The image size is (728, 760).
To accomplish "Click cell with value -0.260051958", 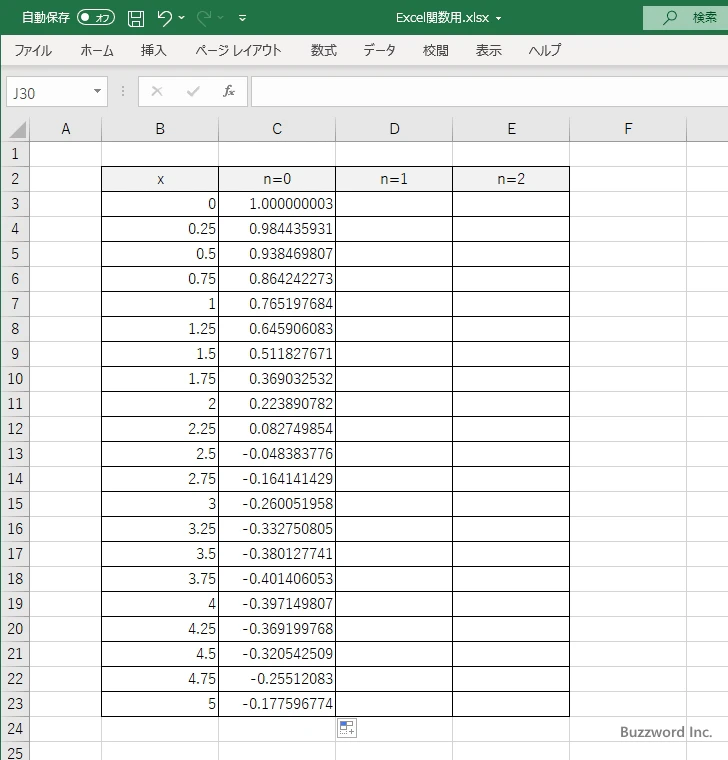I will tap(277, 504).
